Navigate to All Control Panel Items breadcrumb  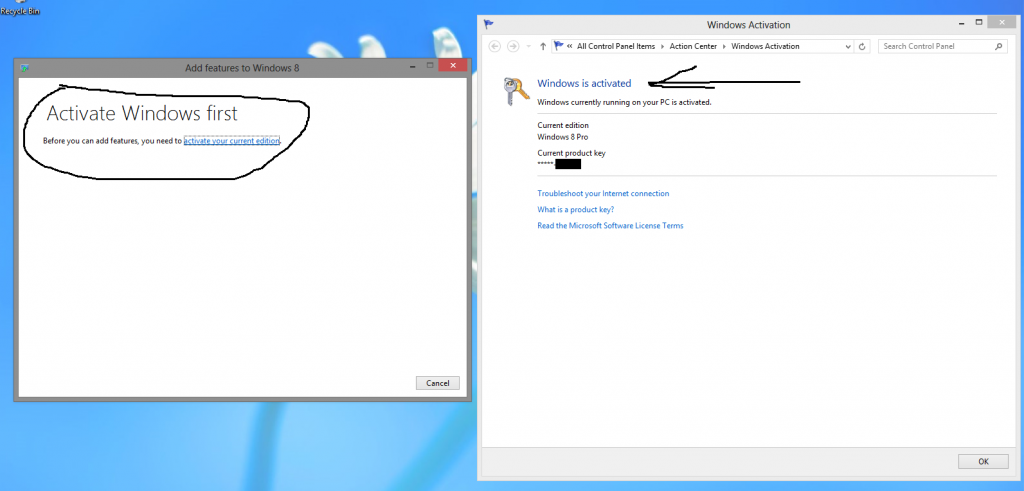coord(616,46)
